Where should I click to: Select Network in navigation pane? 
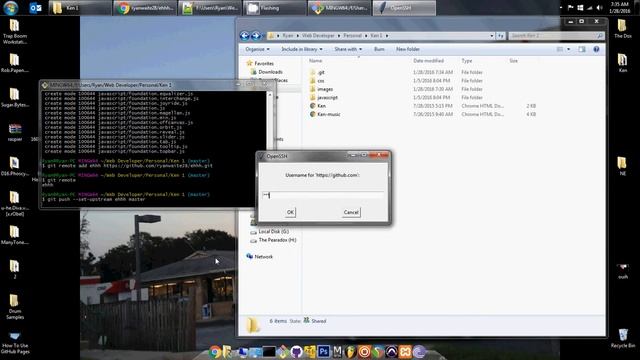tap(263, 257)
